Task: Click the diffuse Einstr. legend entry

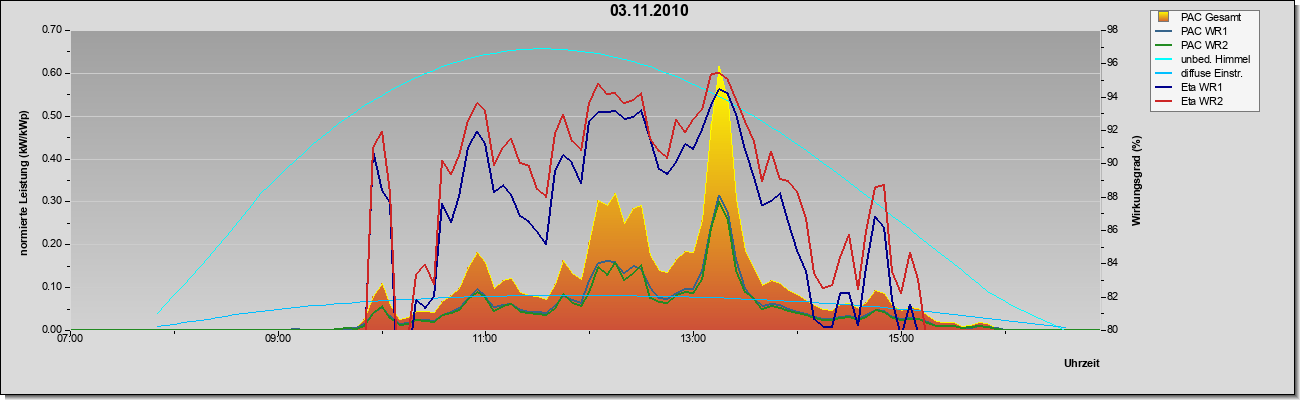Action: (x=1203, y=73)
